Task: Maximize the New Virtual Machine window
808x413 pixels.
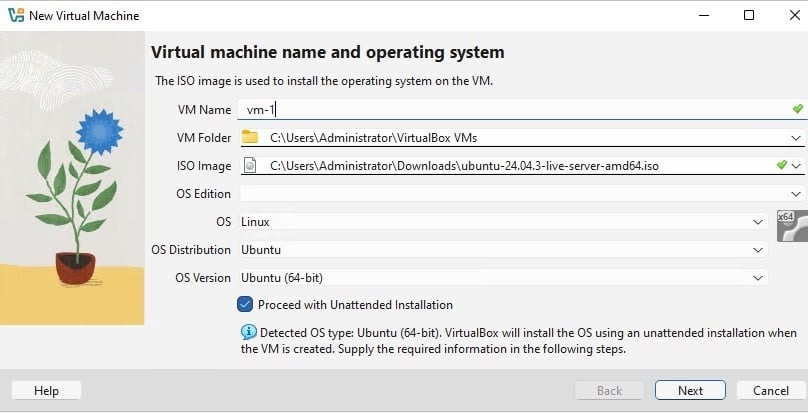Action: [749, 15]
